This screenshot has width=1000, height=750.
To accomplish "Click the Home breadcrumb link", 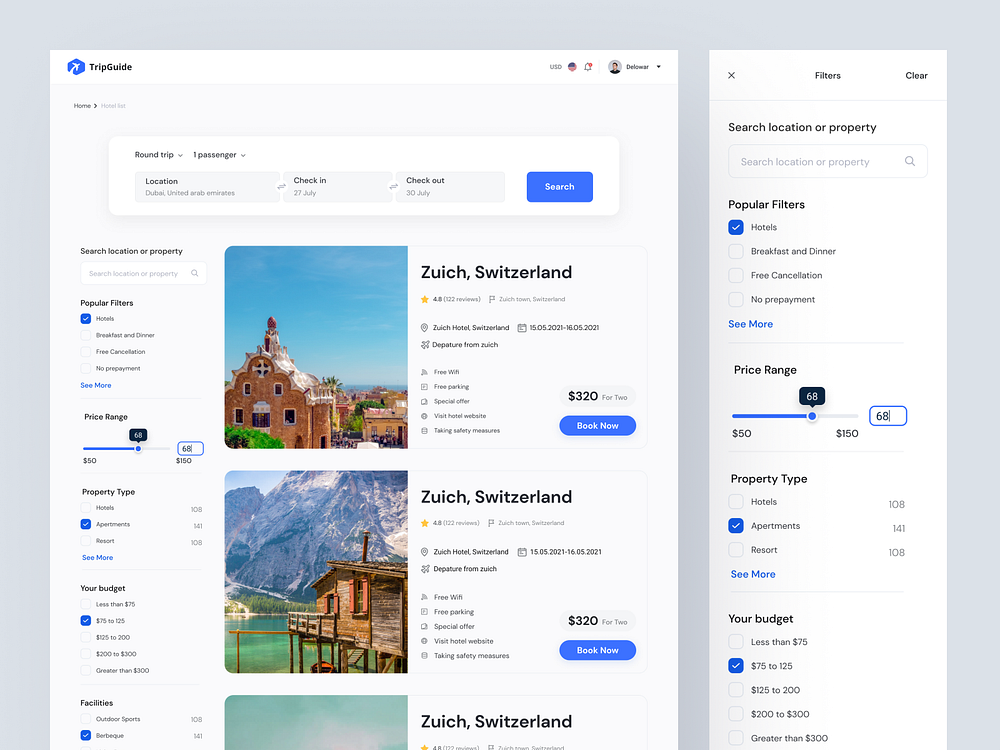I will pos(82,105).
